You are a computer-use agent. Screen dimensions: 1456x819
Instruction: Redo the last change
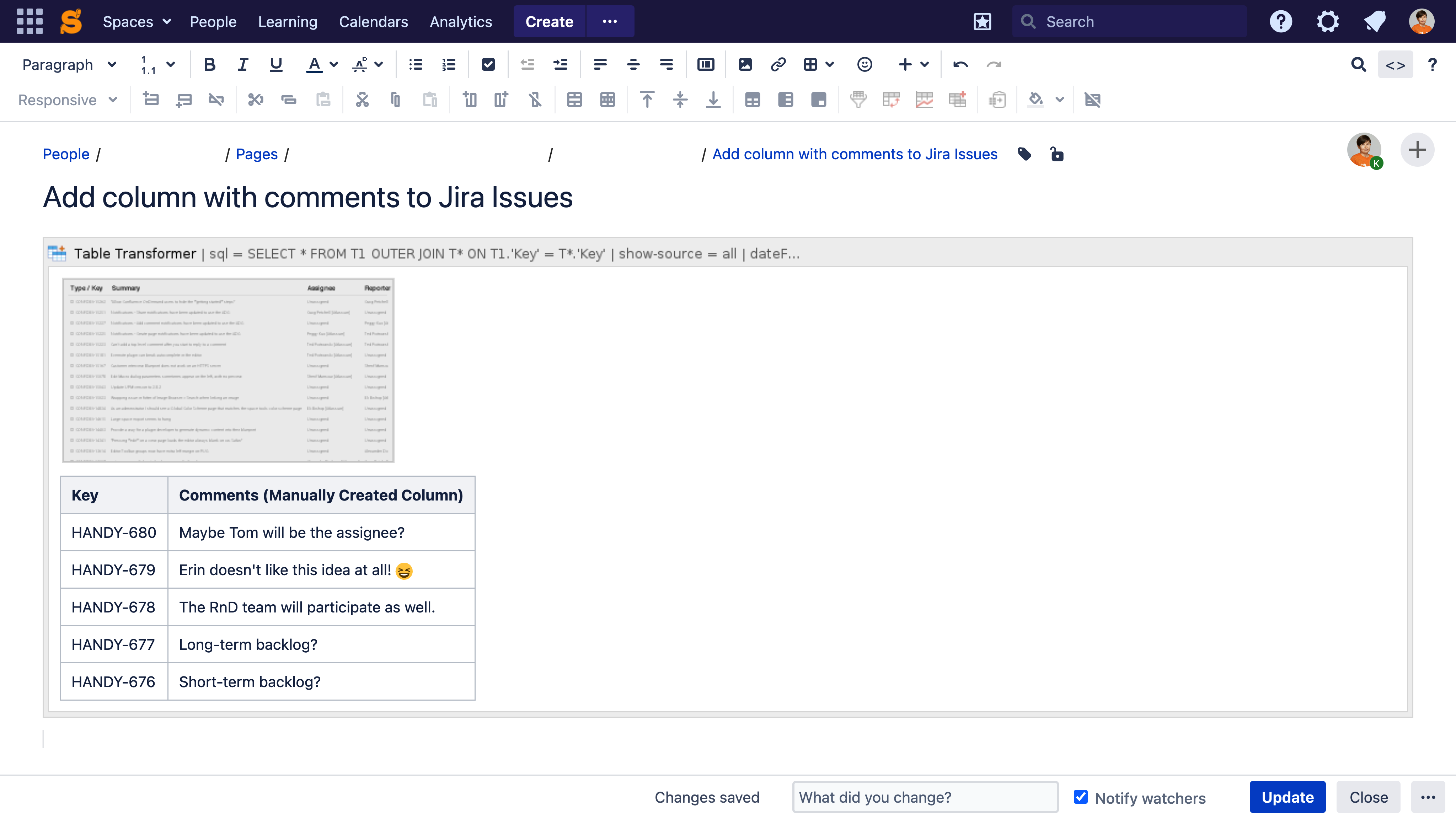click(994, 64)
